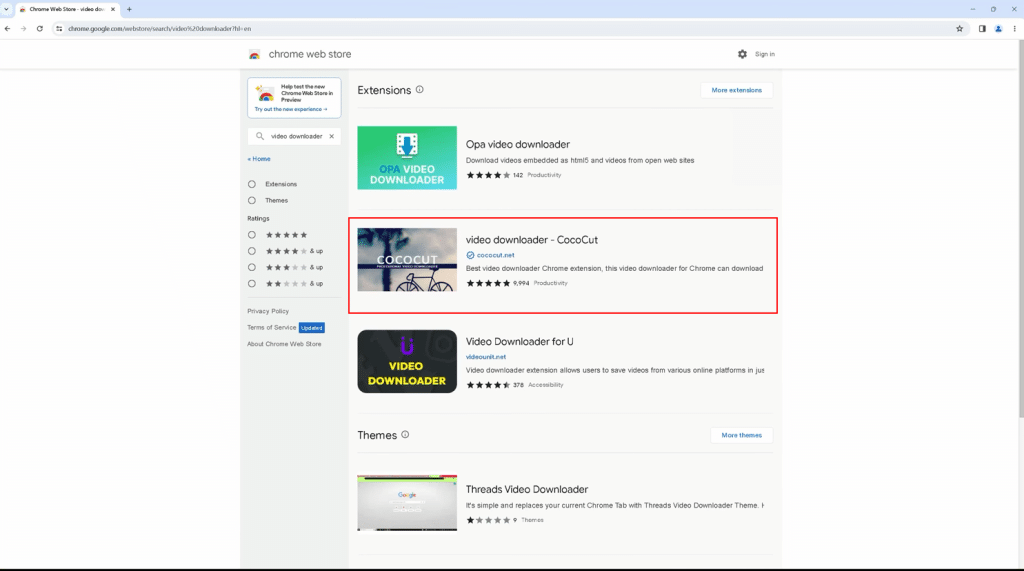1024x571 pixels.
Task: Go to Home link in sidebar
Action: [x=259, y=159]
